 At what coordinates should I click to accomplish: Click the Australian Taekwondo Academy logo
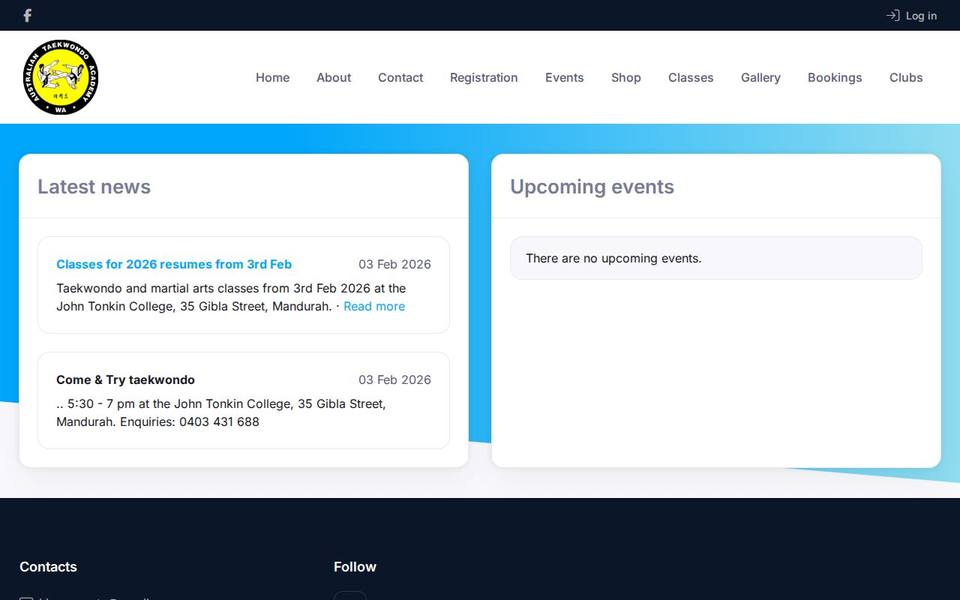coord(61,77)
